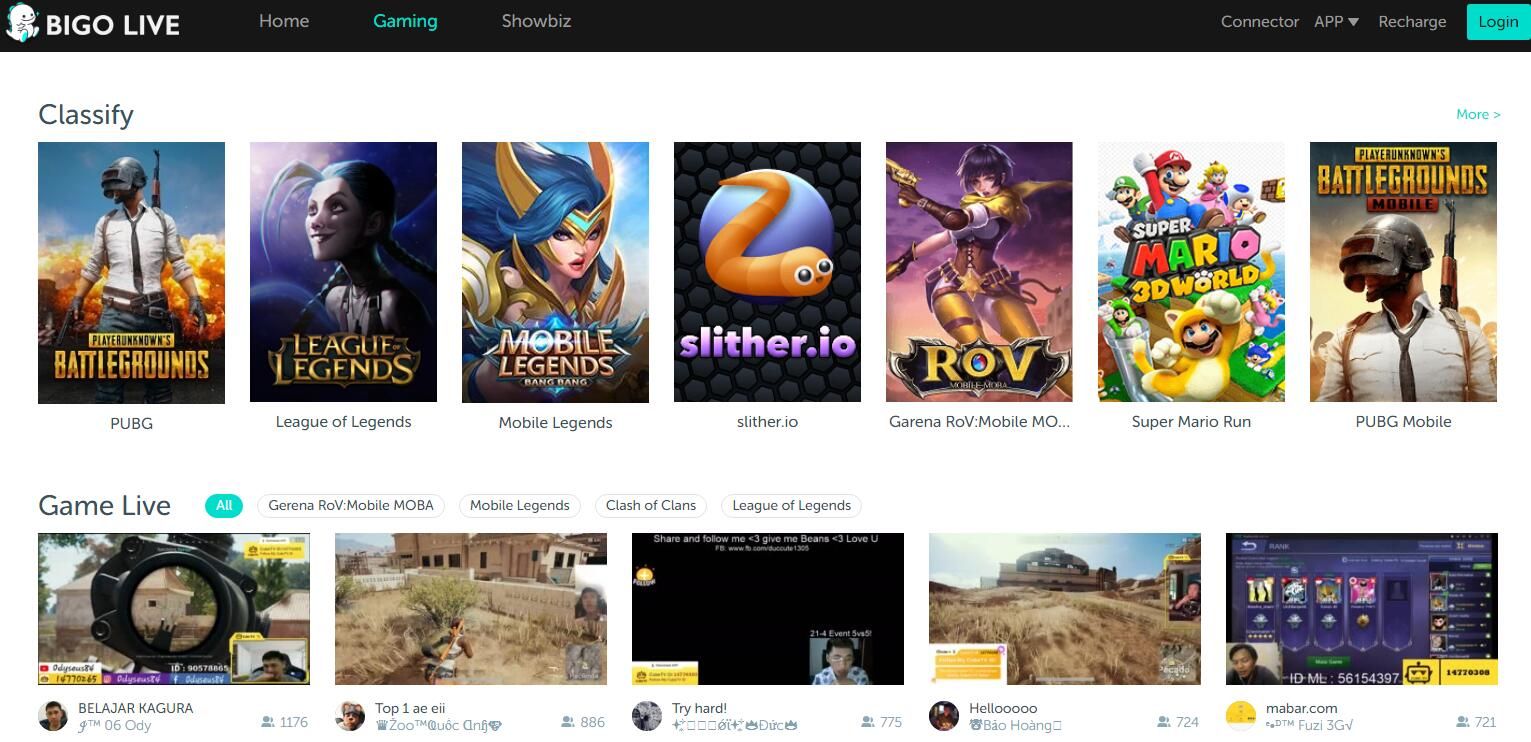Viewport: 1531px width, 742px height.
Task: Click Mobile Legends label under cover
Action: point(555,423)
